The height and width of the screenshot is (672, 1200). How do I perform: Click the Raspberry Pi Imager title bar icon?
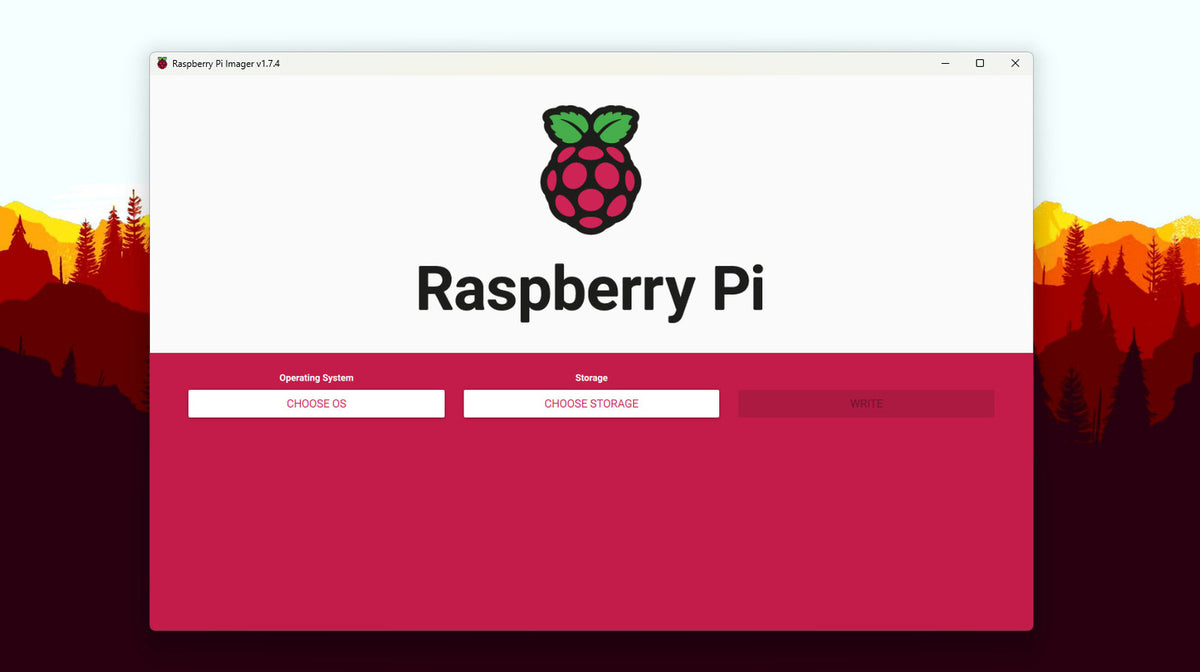coord(162,63)
